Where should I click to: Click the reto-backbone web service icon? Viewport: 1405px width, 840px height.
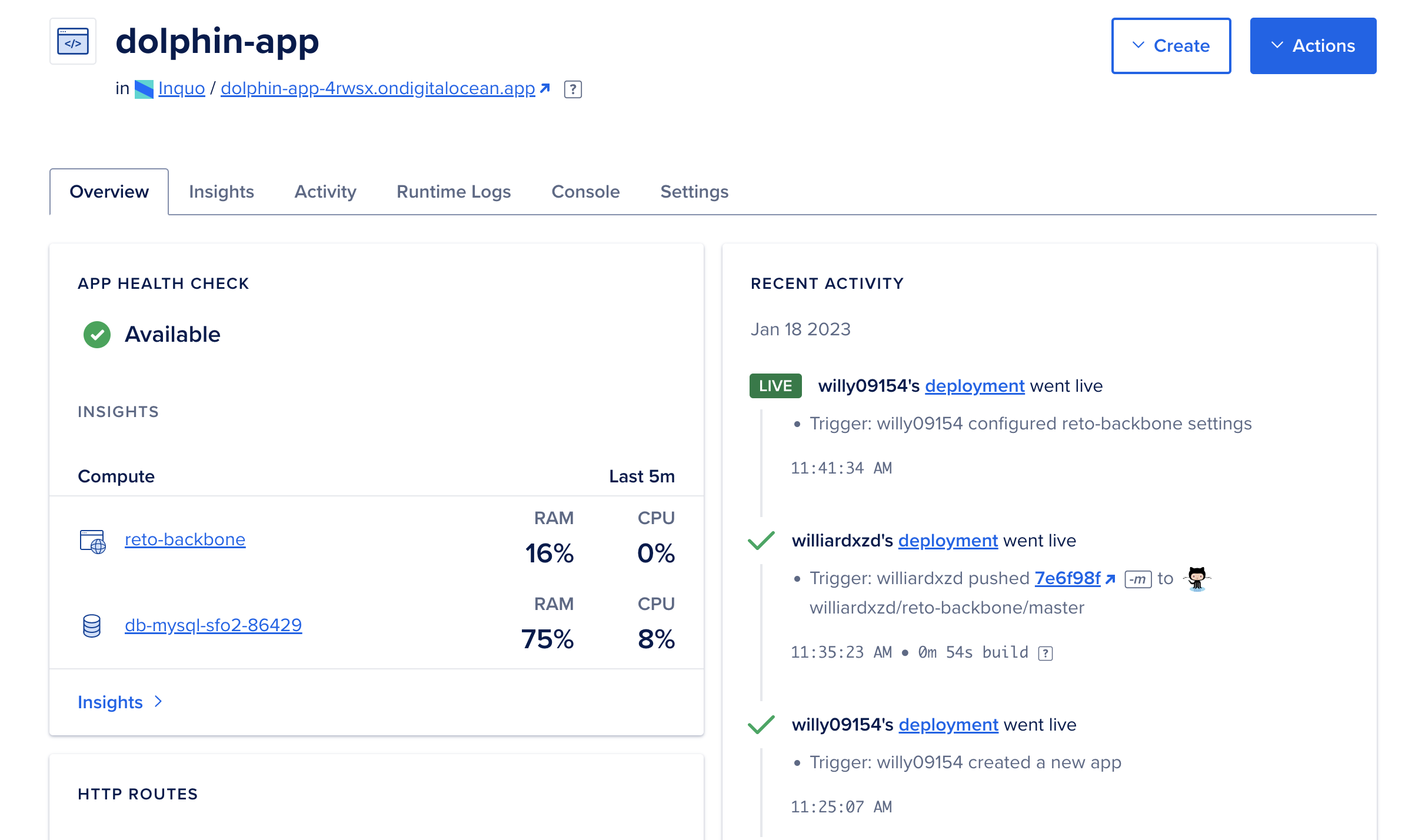click(x=92, y=541)
